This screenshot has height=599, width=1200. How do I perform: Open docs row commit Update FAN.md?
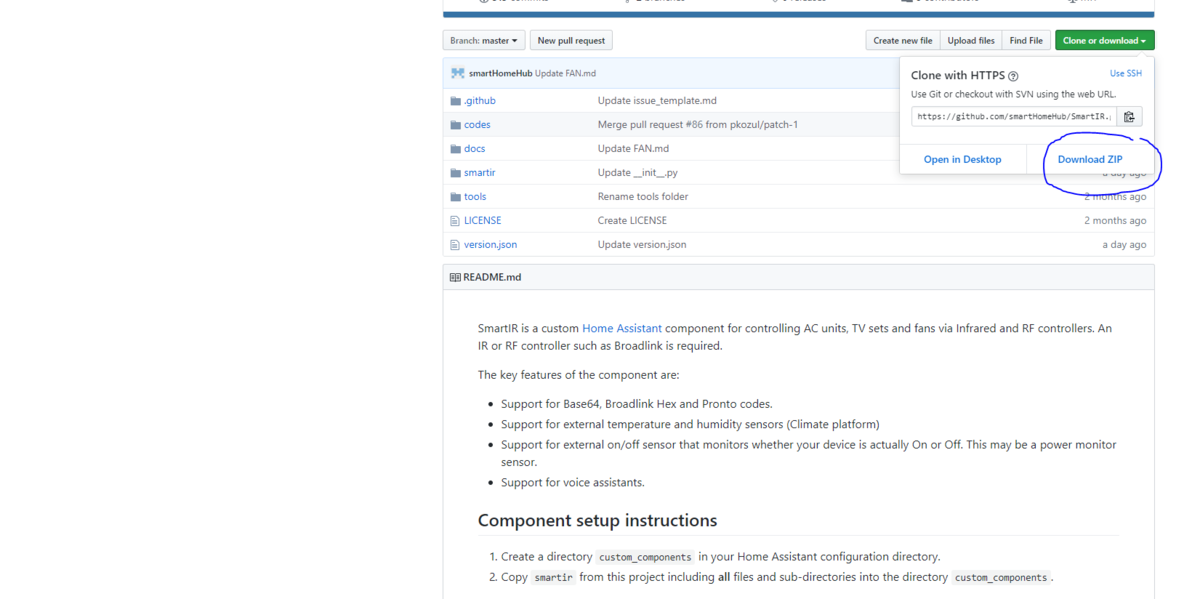click(x=633, y=149)
